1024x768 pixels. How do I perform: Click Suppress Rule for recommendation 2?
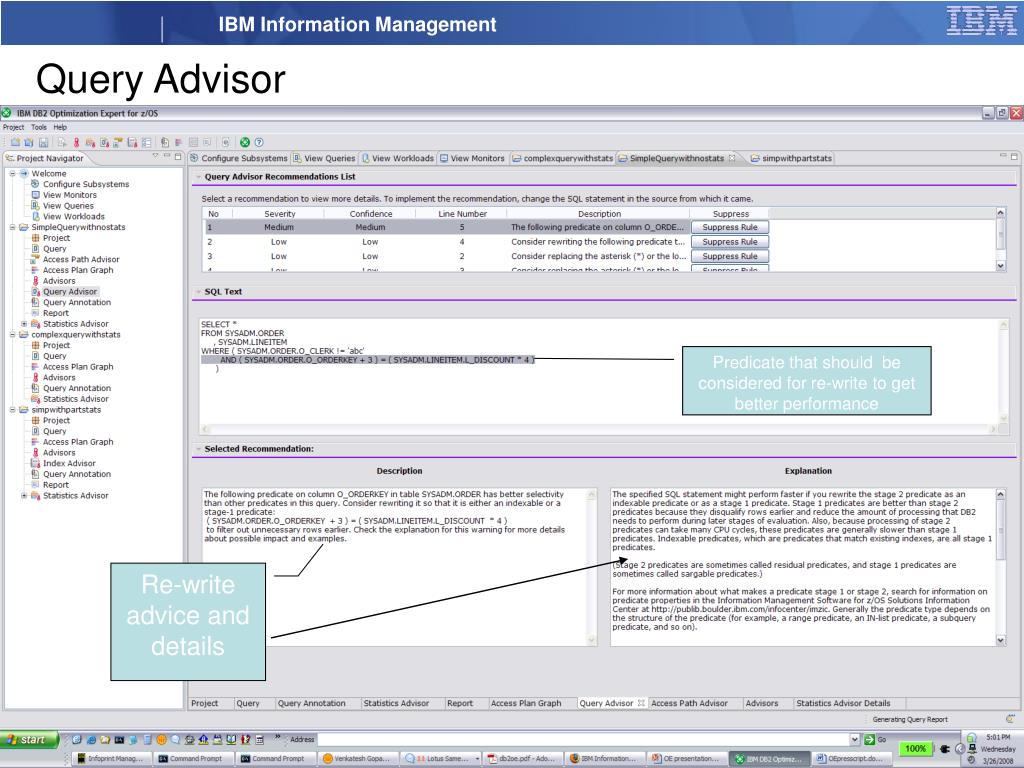coord(729,242)
